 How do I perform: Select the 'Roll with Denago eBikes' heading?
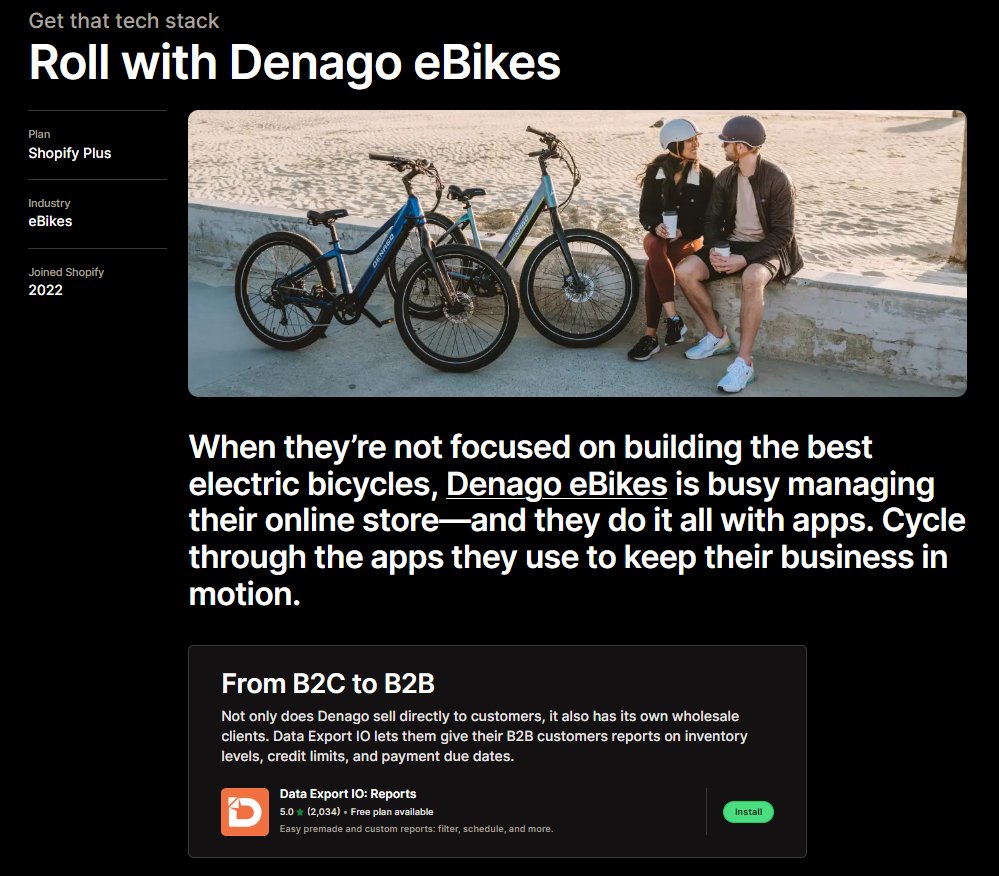[295, 63]
